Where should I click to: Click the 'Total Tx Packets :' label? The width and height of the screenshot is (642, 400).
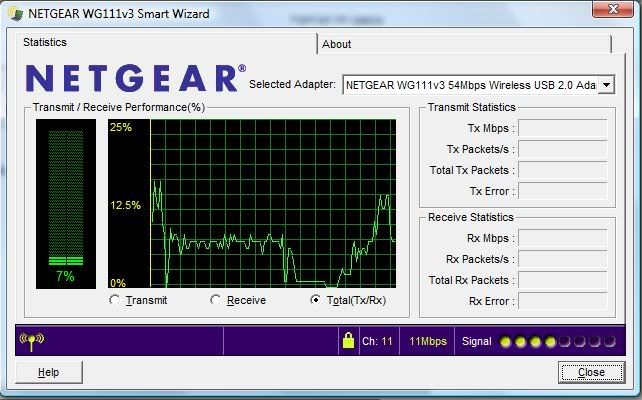(x=472, y=170)
